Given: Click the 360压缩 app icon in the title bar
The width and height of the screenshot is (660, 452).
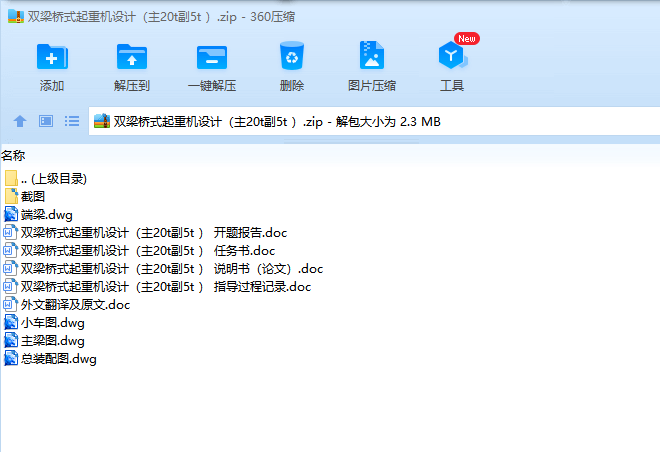Looking at the screenshot, I should point(16,16).
